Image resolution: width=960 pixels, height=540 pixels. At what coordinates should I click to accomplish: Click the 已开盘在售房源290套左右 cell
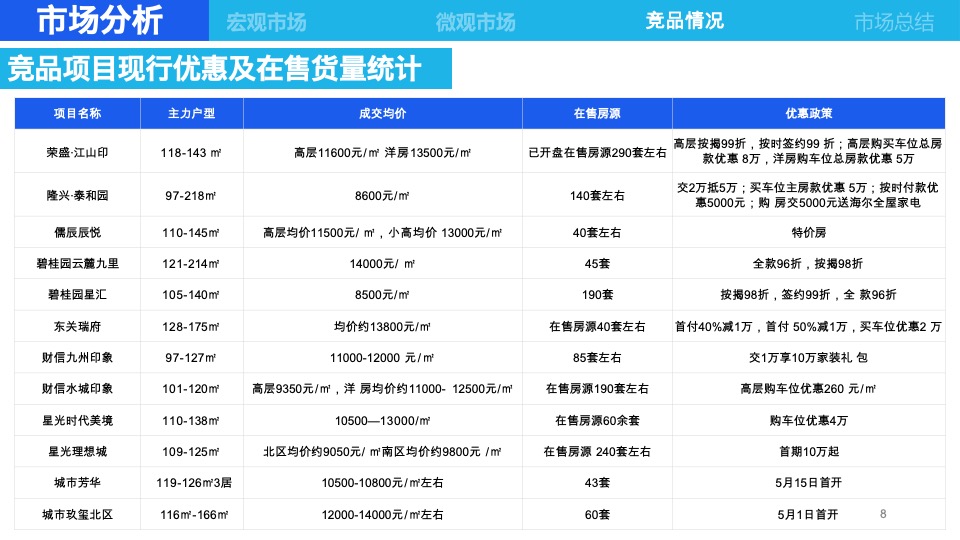pos(597,152)
